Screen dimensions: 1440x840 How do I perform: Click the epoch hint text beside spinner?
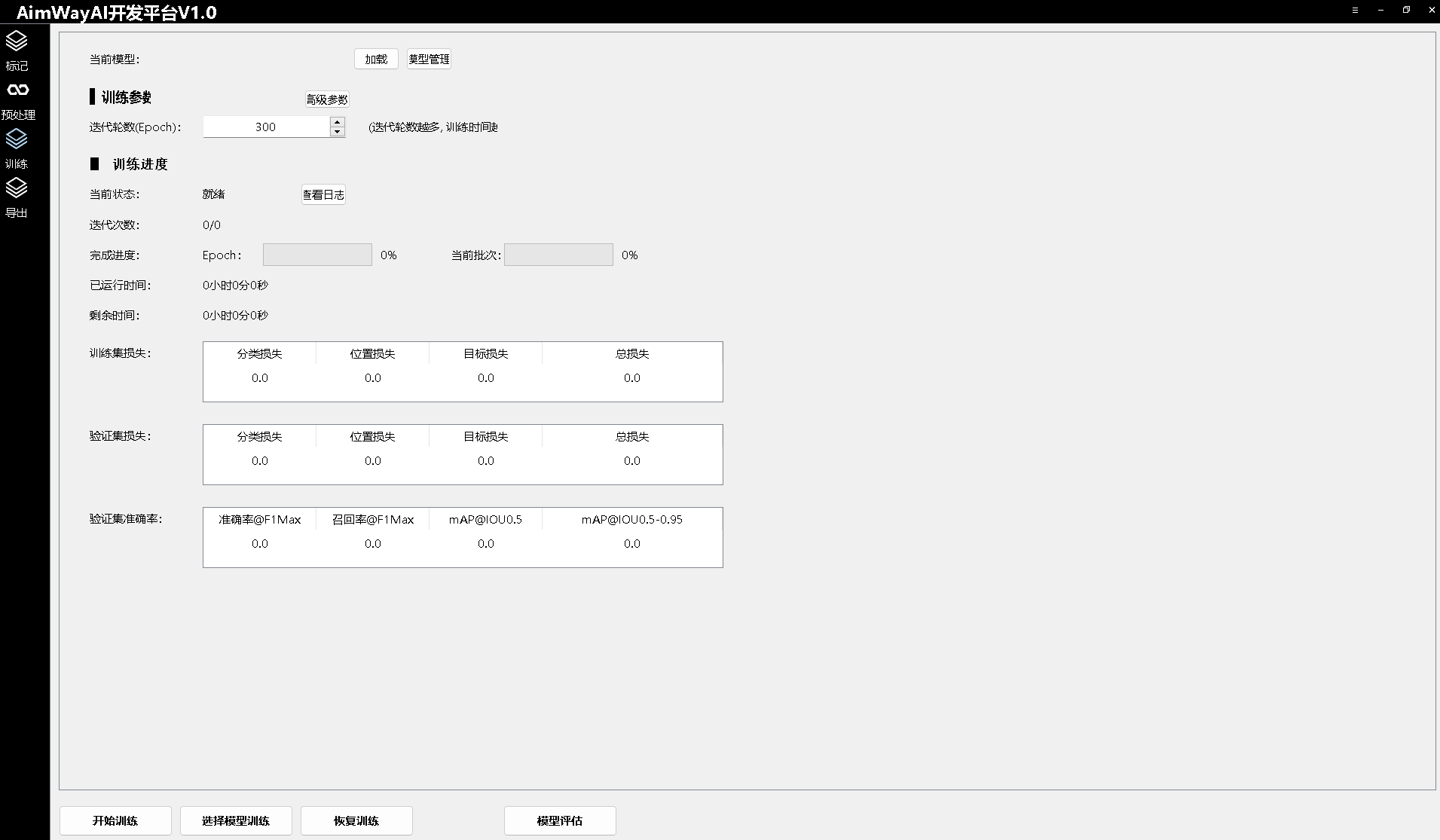point(433,127)
